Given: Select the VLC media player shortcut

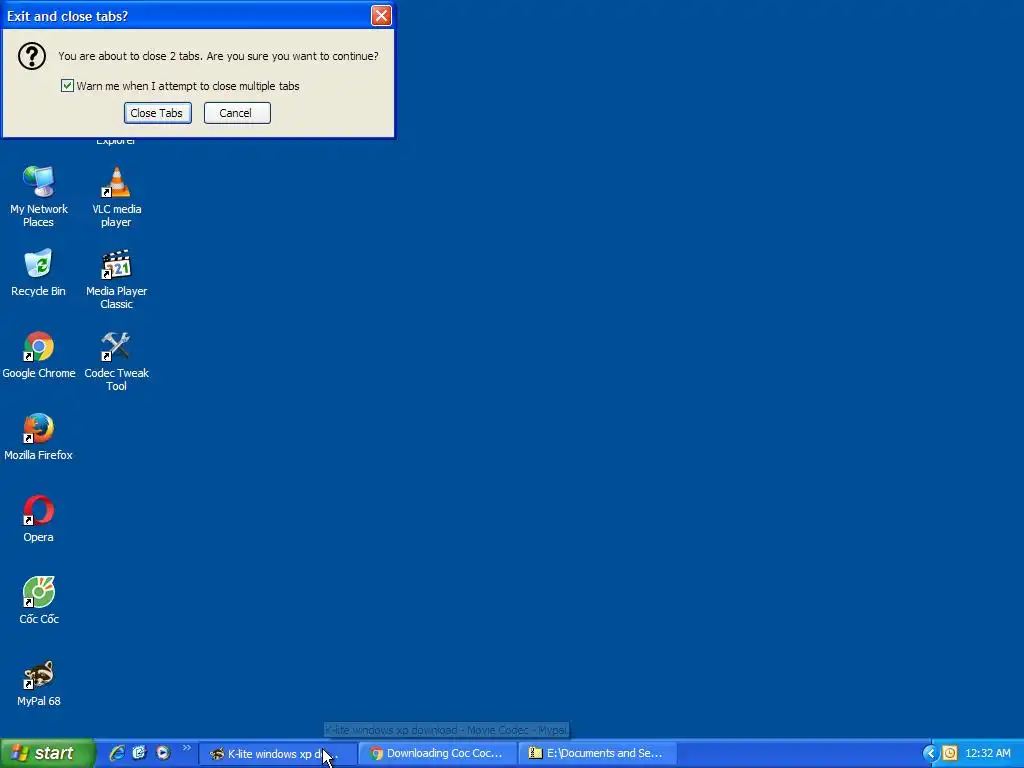Looking at the screenshot, I should pyautogui.click(x=116, y=196).
